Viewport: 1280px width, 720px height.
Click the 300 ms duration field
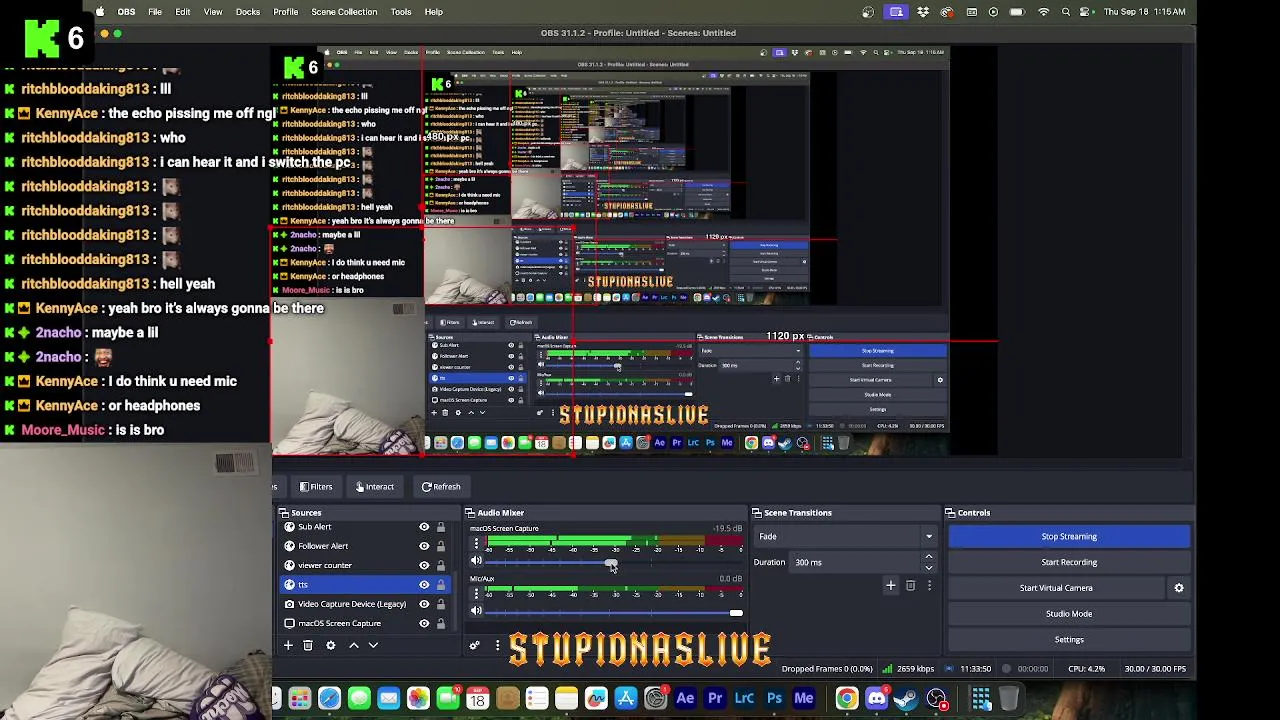[855, 562]
